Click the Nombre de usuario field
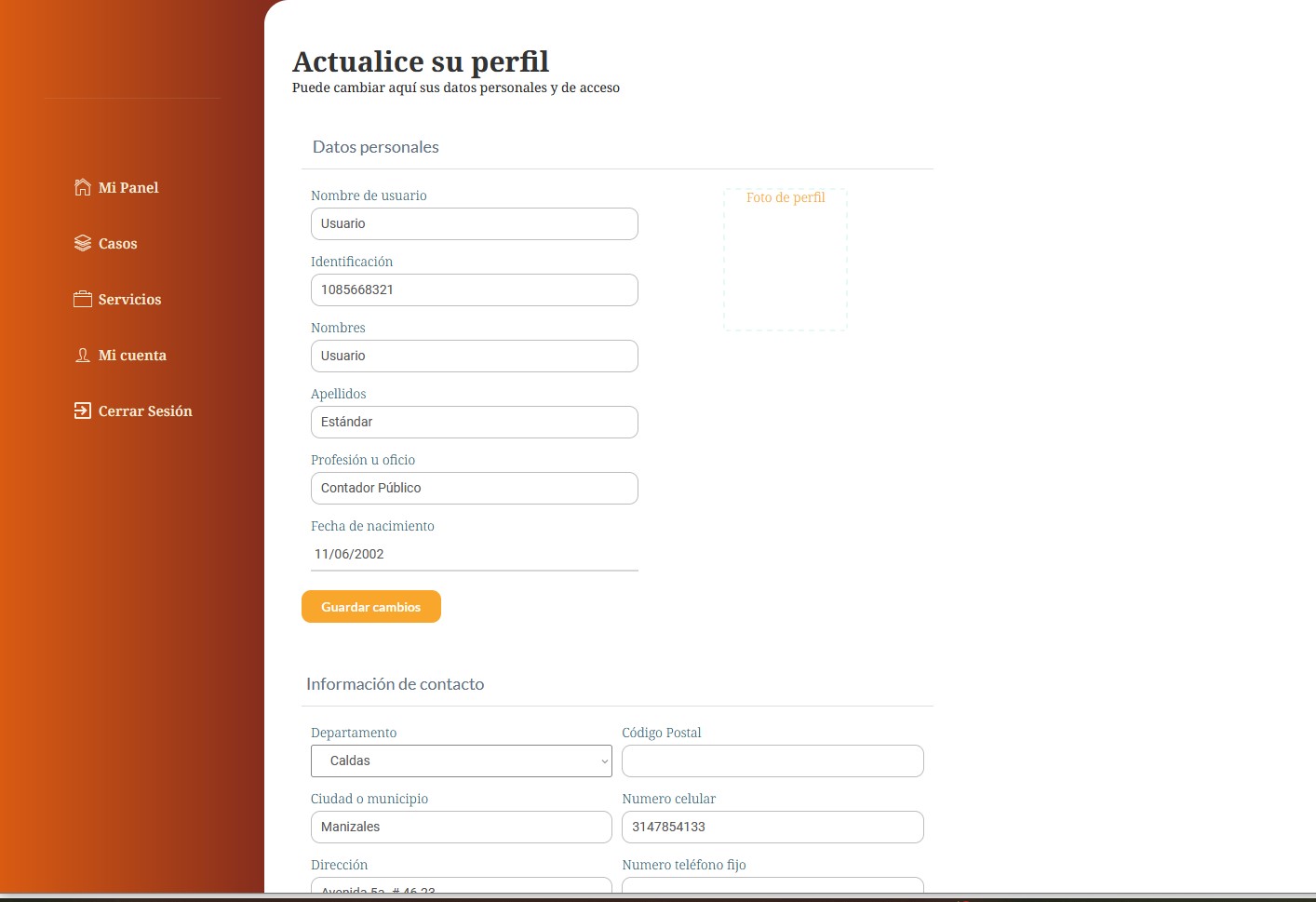Screen dimensions: 1316x902 click(474, 223)
